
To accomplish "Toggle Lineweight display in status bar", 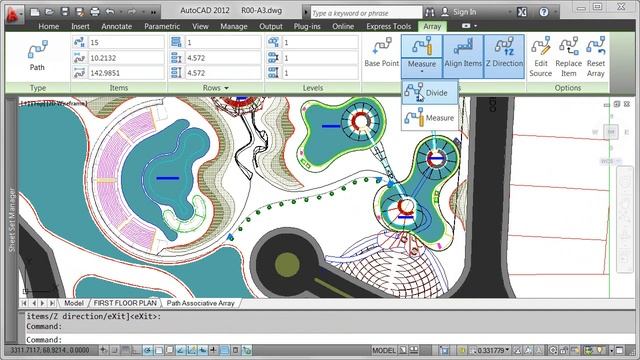I will [213, 350].
